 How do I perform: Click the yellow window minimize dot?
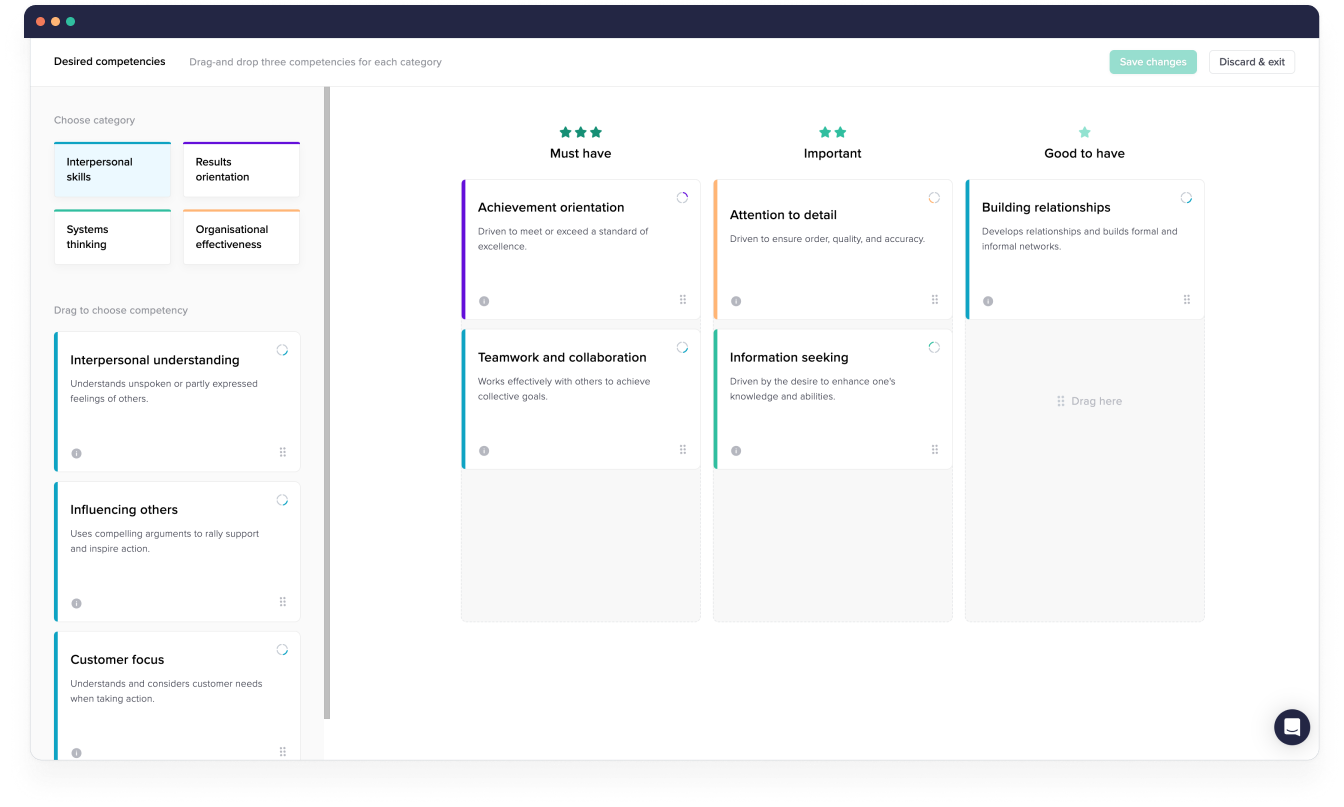pos(56,21)
